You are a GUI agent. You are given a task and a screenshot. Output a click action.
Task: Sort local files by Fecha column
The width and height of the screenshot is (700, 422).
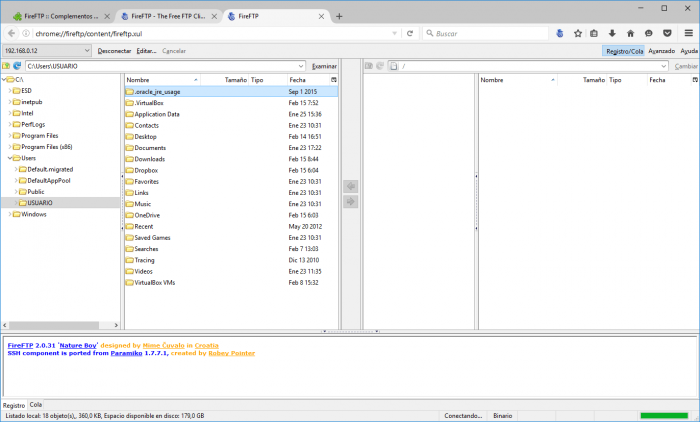tap(308, 80)
